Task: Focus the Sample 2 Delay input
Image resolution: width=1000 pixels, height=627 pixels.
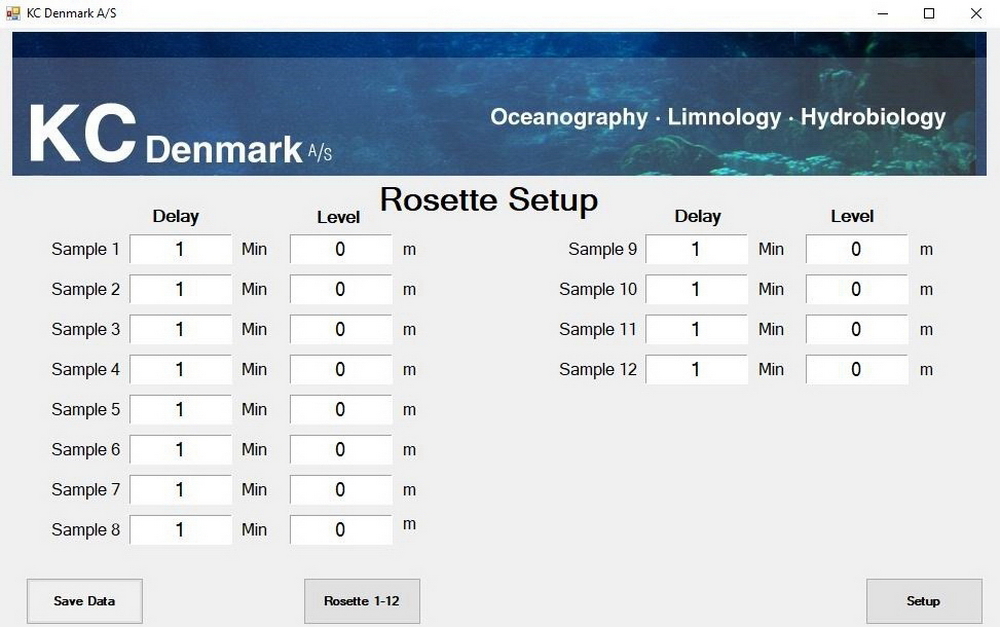Action: point(180,289)
